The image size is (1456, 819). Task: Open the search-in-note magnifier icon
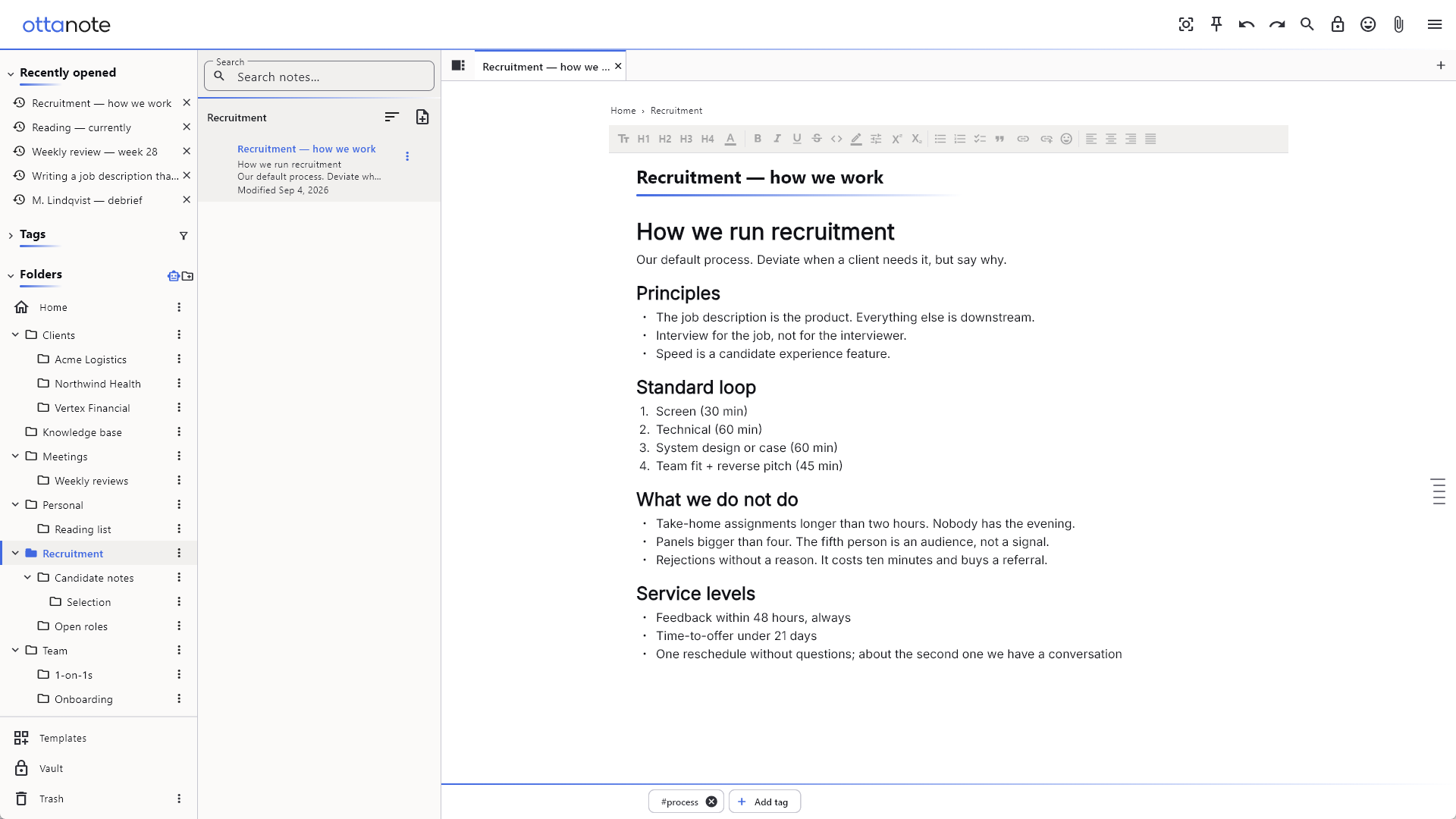[x=1307, y=24]
